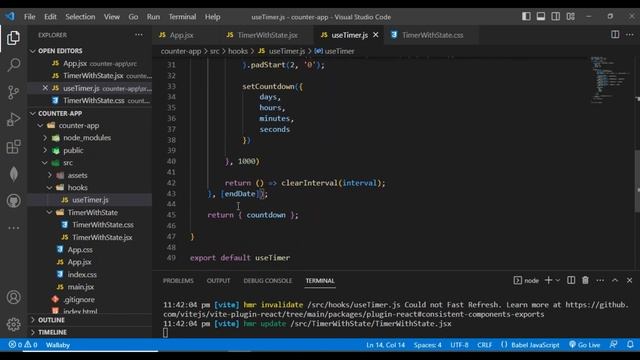The height and width of the screenshot is (360, 640).
Task: Open the Accounts menu
Action: tap(13, 297)
